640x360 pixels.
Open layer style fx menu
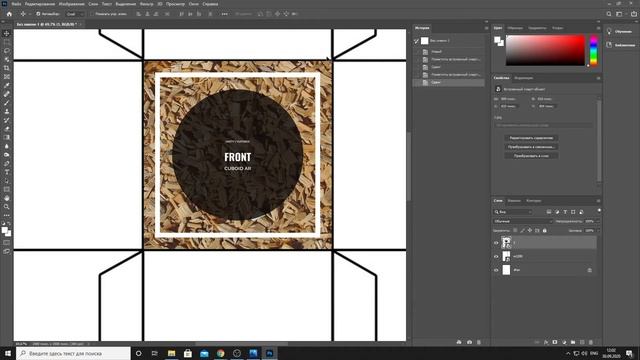click(x=546, y=342)
